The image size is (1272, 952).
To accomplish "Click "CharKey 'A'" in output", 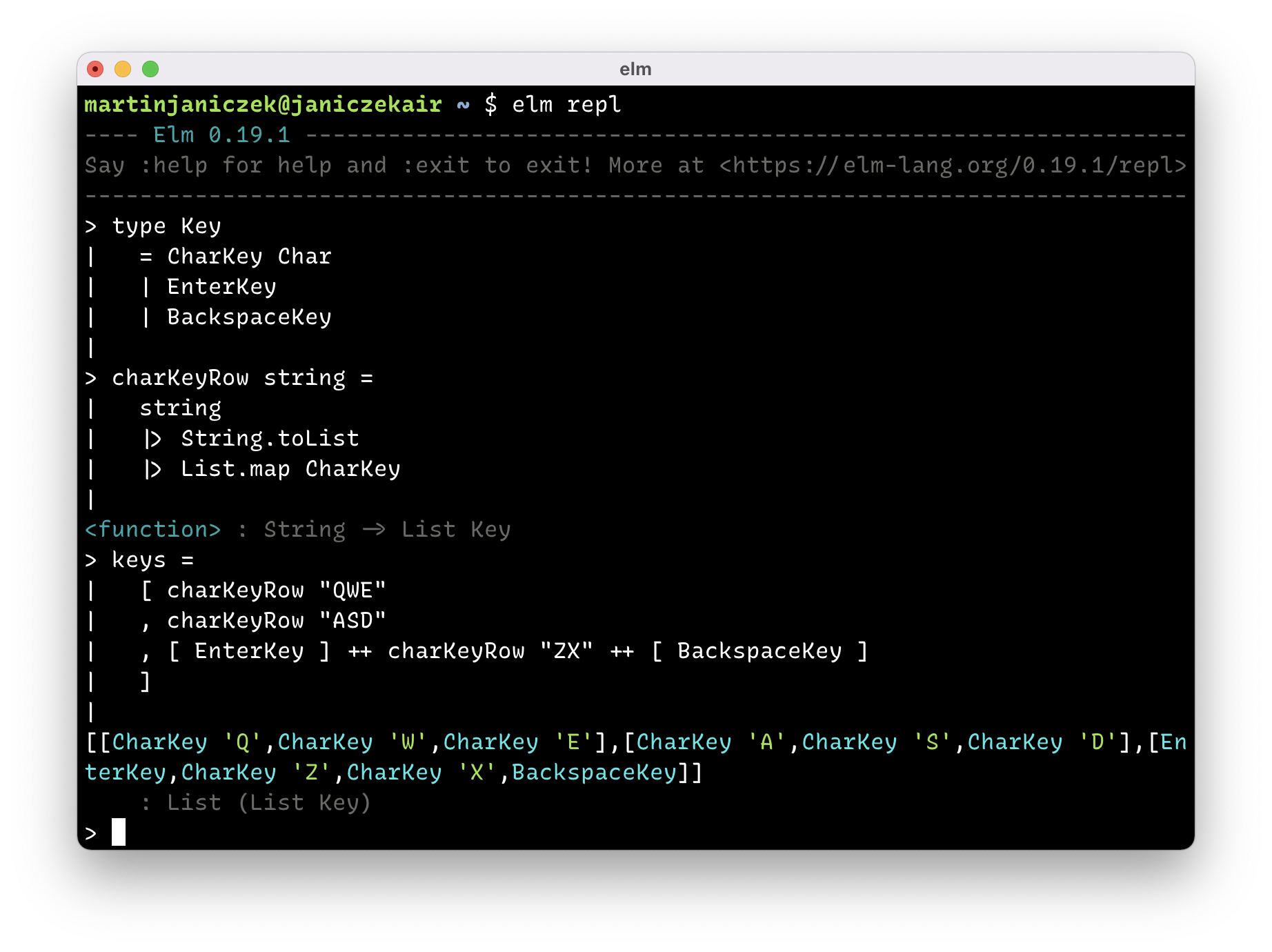I will click(x=711, y=742).
